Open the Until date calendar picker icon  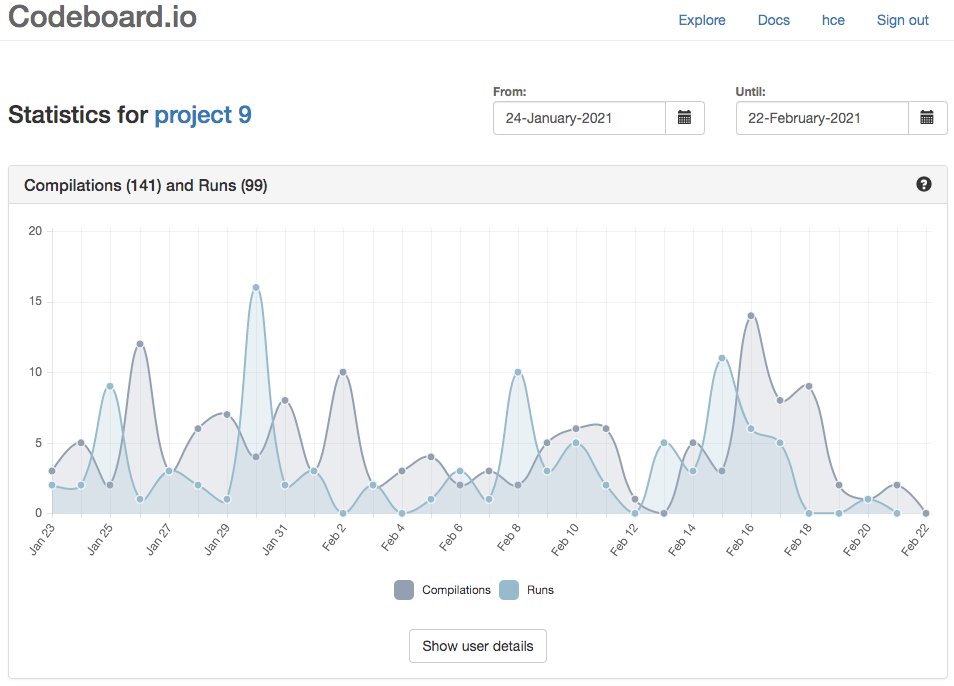[x=927, y=118]
